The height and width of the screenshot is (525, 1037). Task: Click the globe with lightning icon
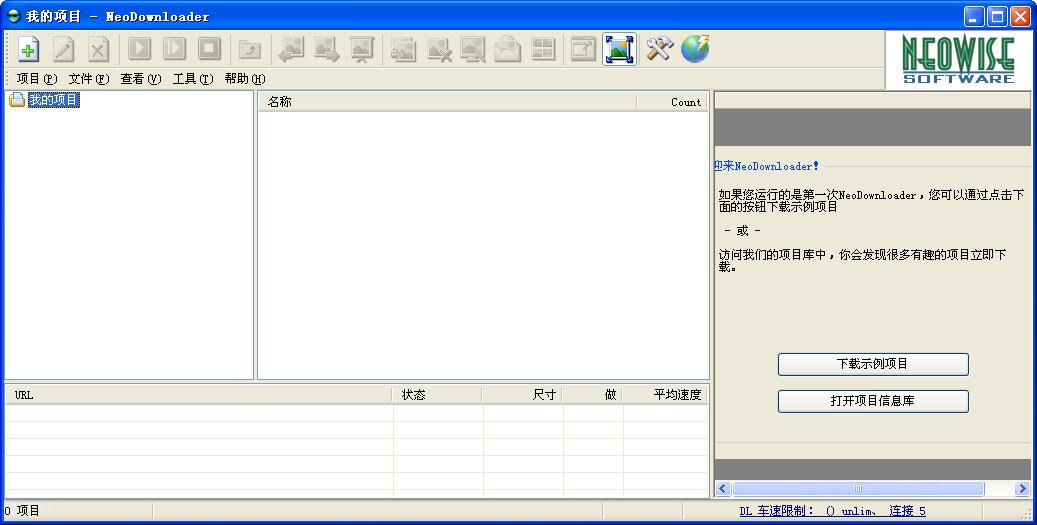(695, 49)
